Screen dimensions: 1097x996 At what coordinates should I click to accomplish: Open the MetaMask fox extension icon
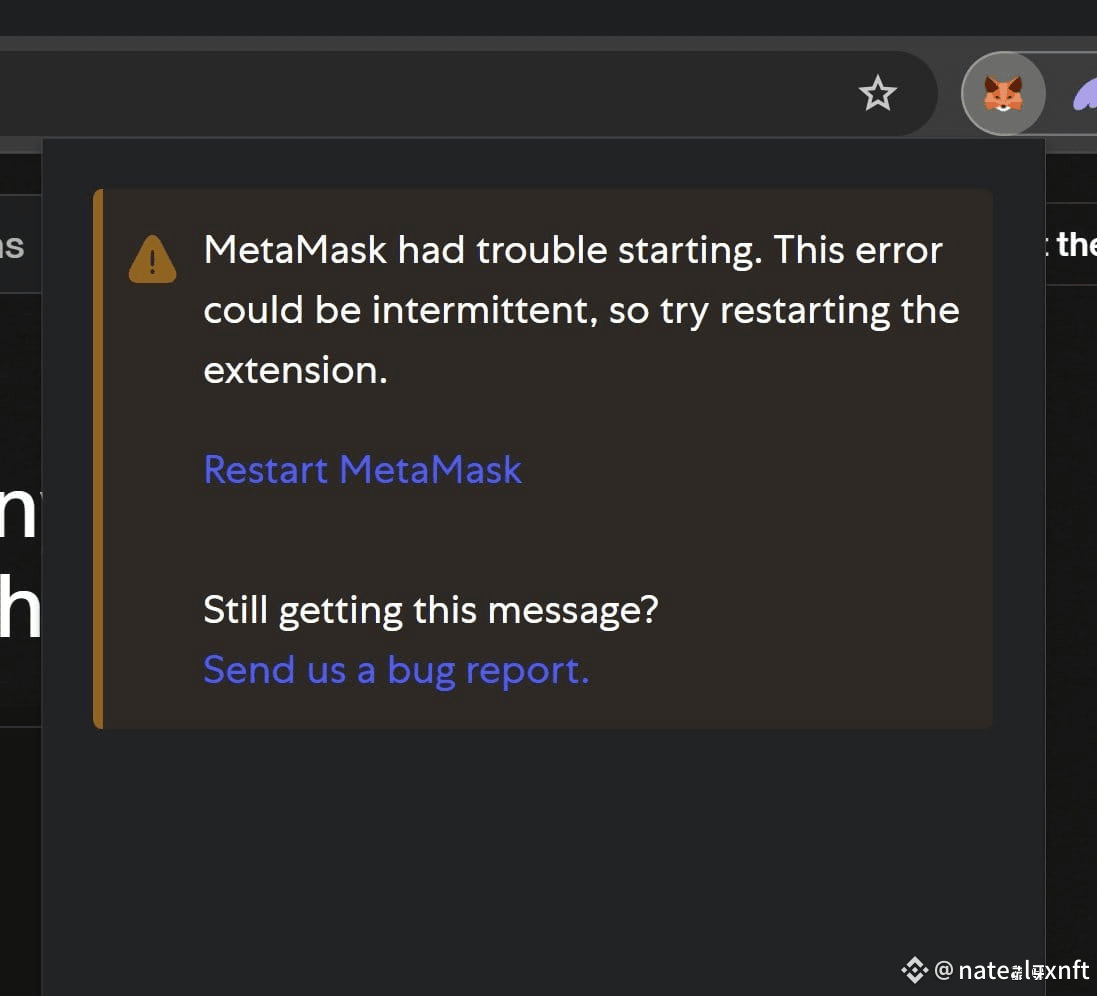pyautogui.click(x=1003, y=94)
